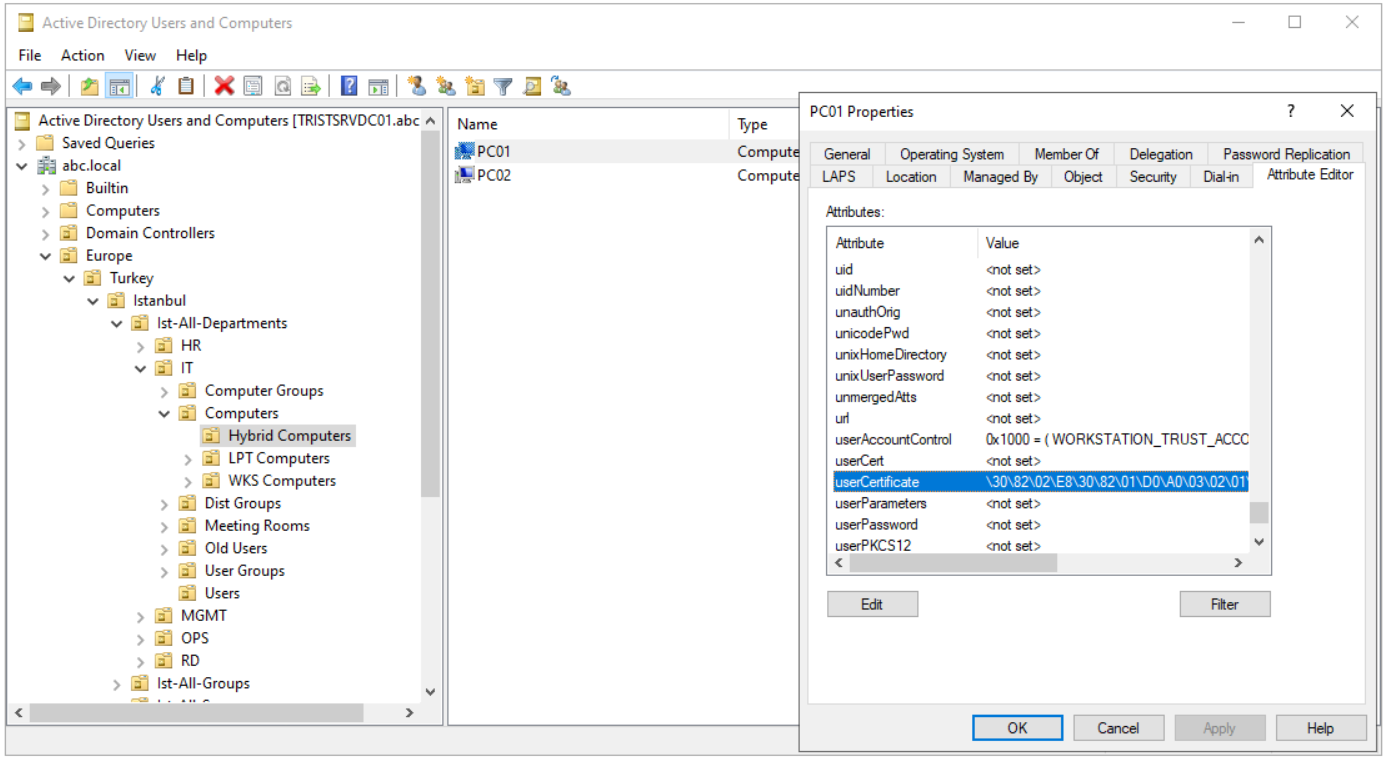Screen dimensions: 1386x759
Task: Collapse the Turkey OU
Action: point(69,278)
